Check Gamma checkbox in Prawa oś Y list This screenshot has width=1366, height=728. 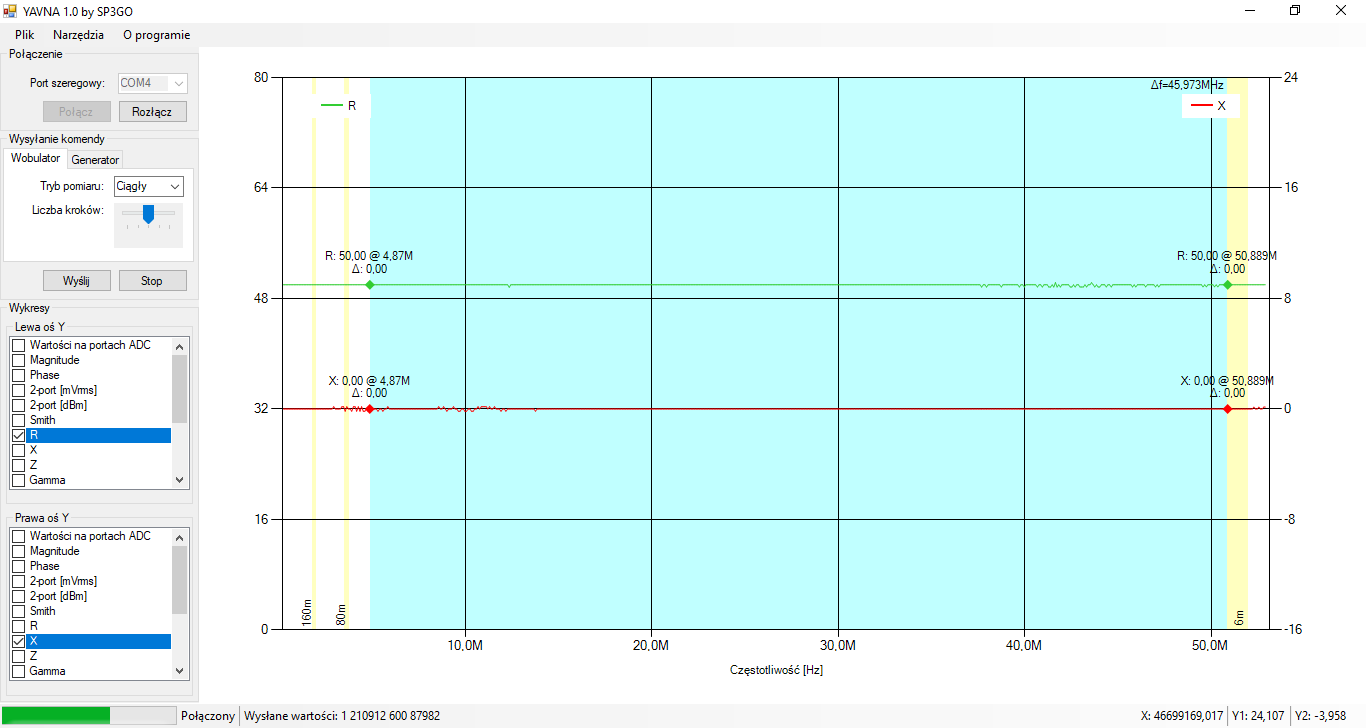18,672
